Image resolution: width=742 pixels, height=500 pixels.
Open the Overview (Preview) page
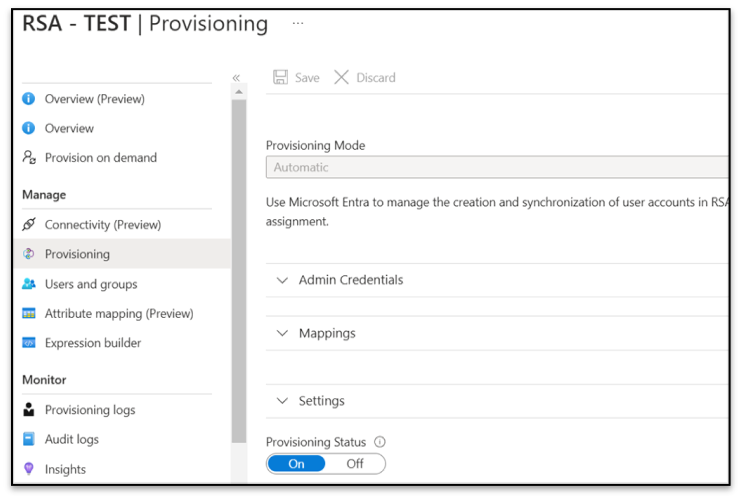coord(94,99)
